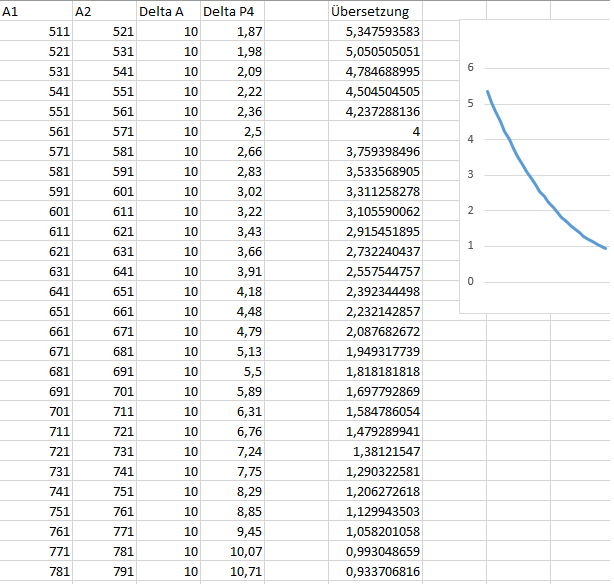The width and height of the screenshot is (614, 584).
Task: Click the A2 cell with 701
Action: tap(105, 391)
